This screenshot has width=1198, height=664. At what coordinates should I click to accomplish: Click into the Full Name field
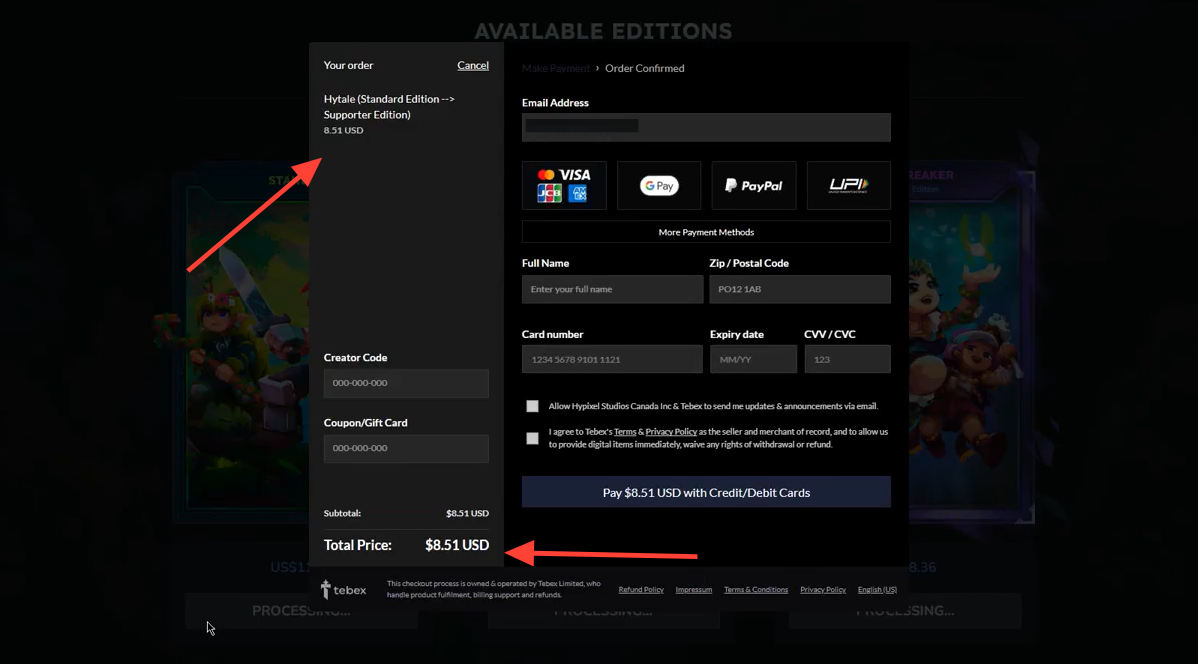pyautogui.click(x=612, y=289)
